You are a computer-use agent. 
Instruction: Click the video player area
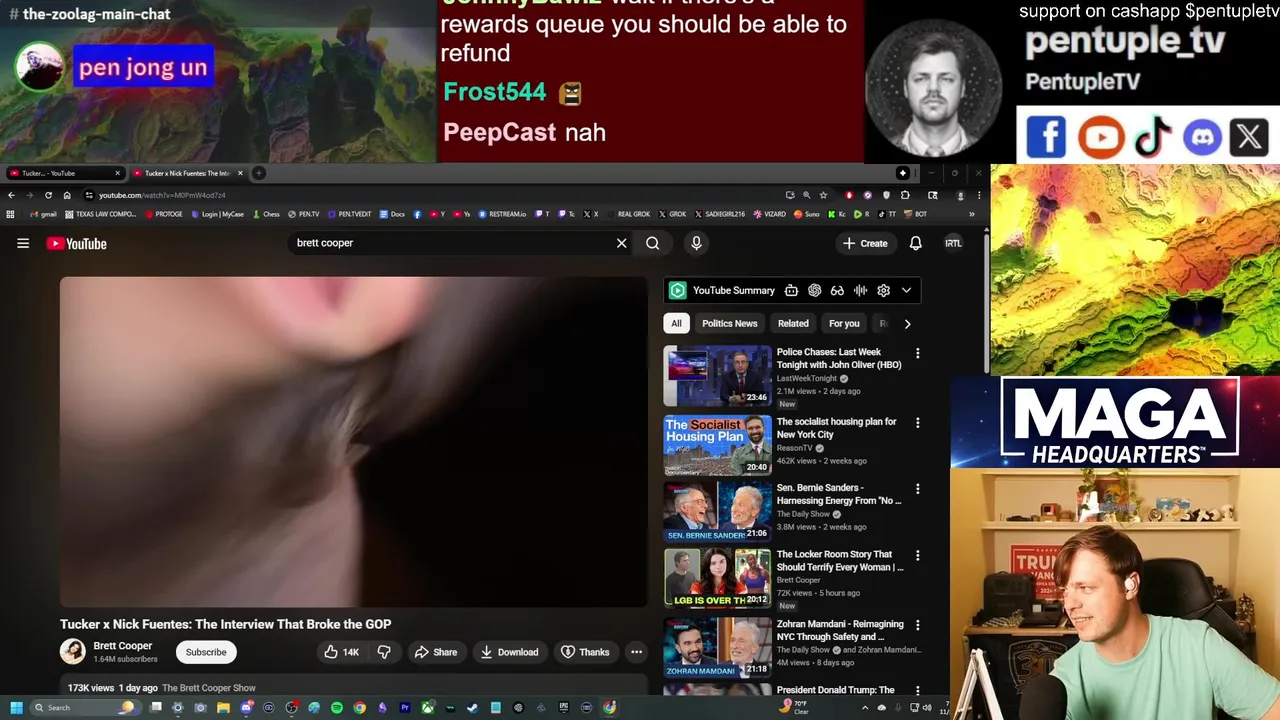click(x=354, y=442)
